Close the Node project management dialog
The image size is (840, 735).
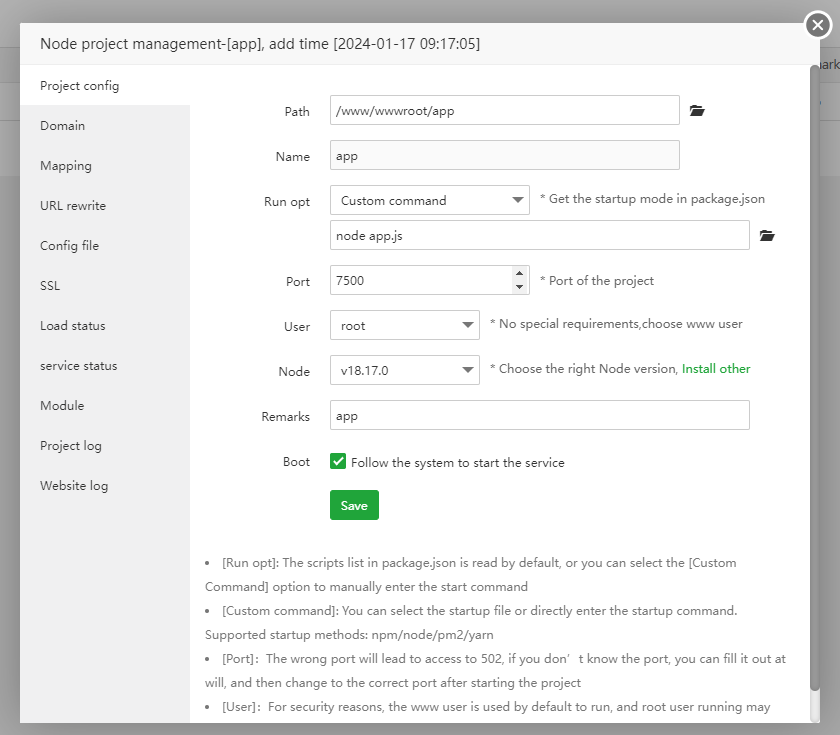(818, 27)
